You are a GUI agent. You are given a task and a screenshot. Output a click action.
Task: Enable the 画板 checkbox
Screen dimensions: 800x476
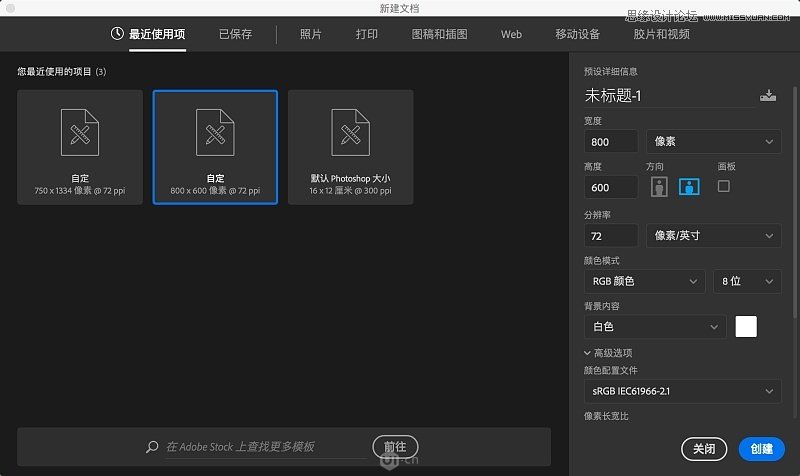click(724, 186)
